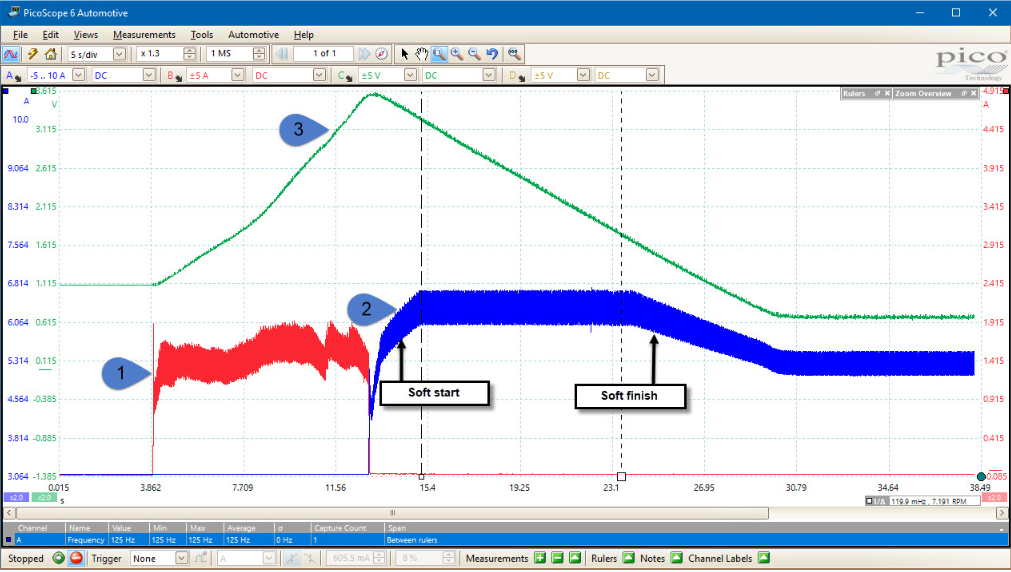Toggle the Rulers legend button
The image size is (1011, 572).
629,558
